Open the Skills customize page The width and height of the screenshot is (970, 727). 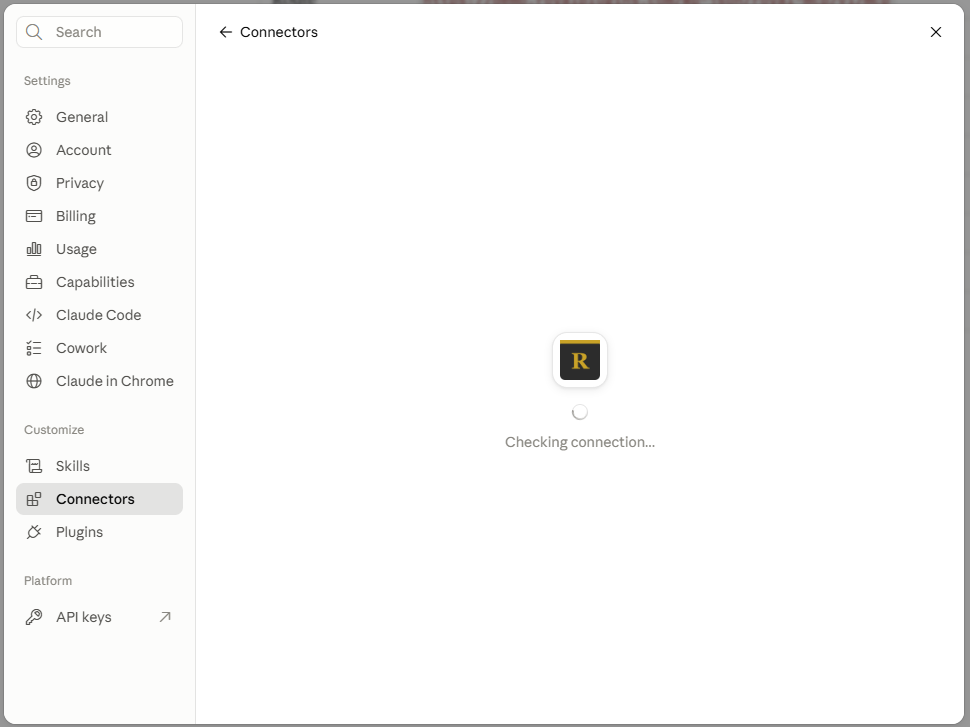pos(100,466)
